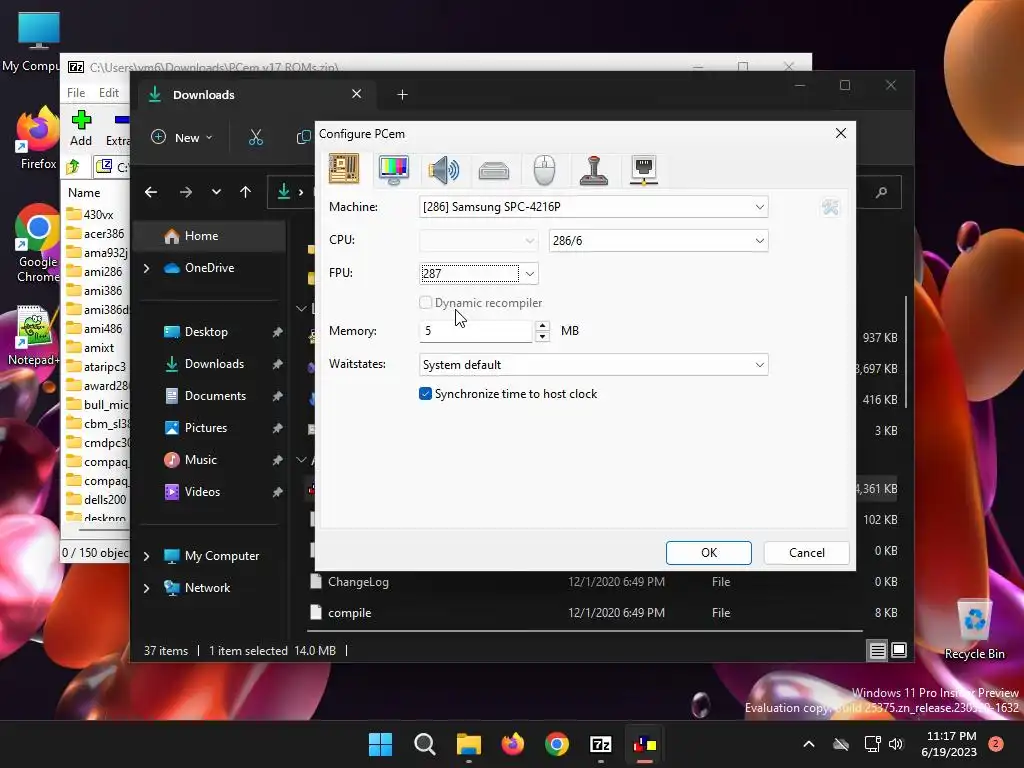This screenshot has height=768, width=1024.
Task: Expand OneDrive in Explorer sidebar
Action: point(146,268)
